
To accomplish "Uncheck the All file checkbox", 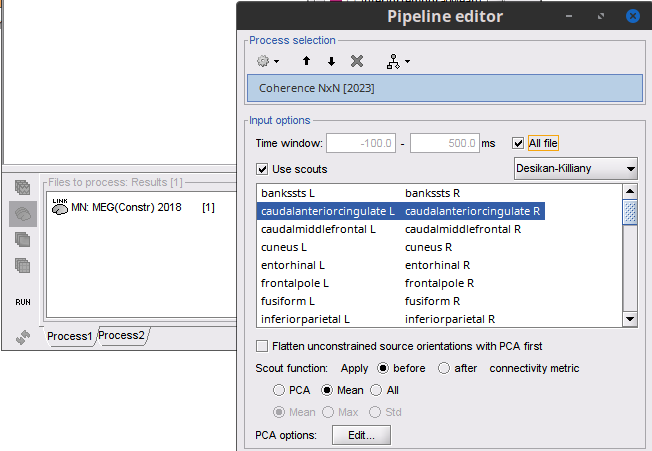I will click(x=518, y=143).
